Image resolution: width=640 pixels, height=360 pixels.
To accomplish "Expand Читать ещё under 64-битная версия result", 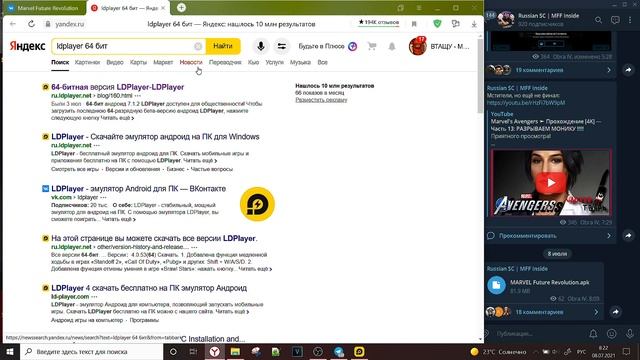I will click(x=118, y=118).
